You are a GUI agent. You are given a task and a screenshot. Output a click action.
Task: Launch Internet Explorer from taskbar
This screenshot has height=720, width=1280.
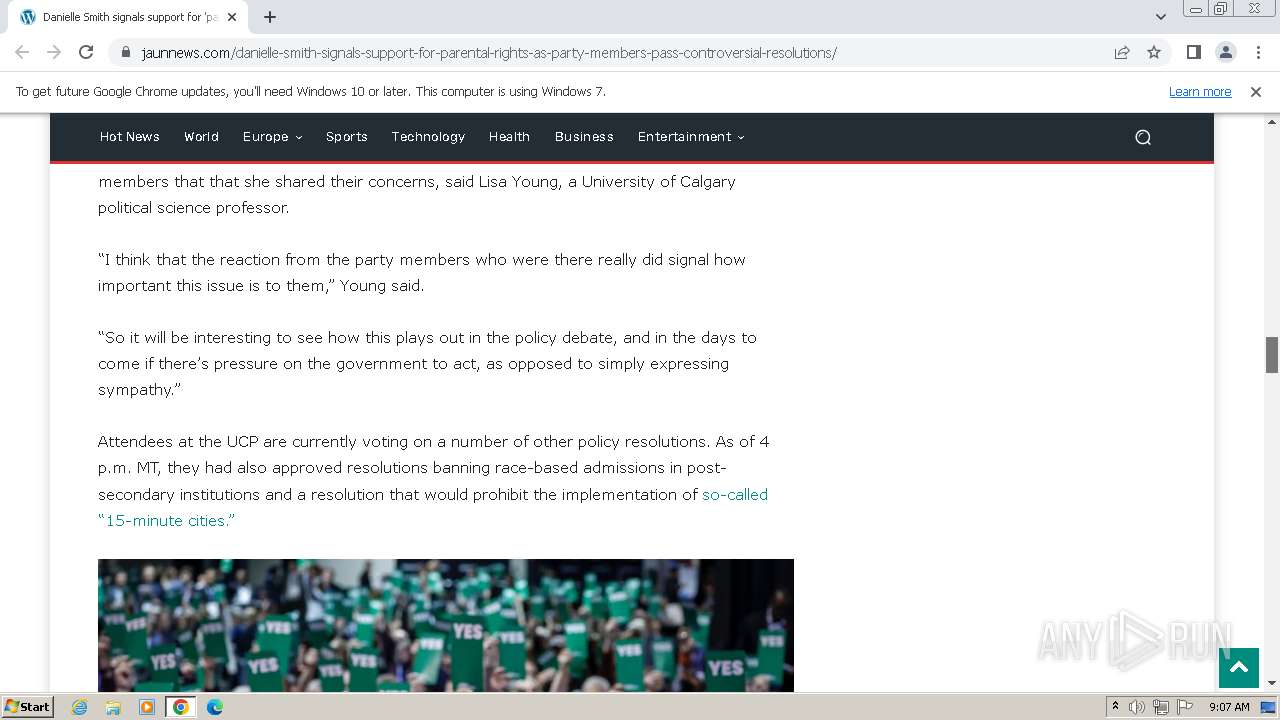79,707
